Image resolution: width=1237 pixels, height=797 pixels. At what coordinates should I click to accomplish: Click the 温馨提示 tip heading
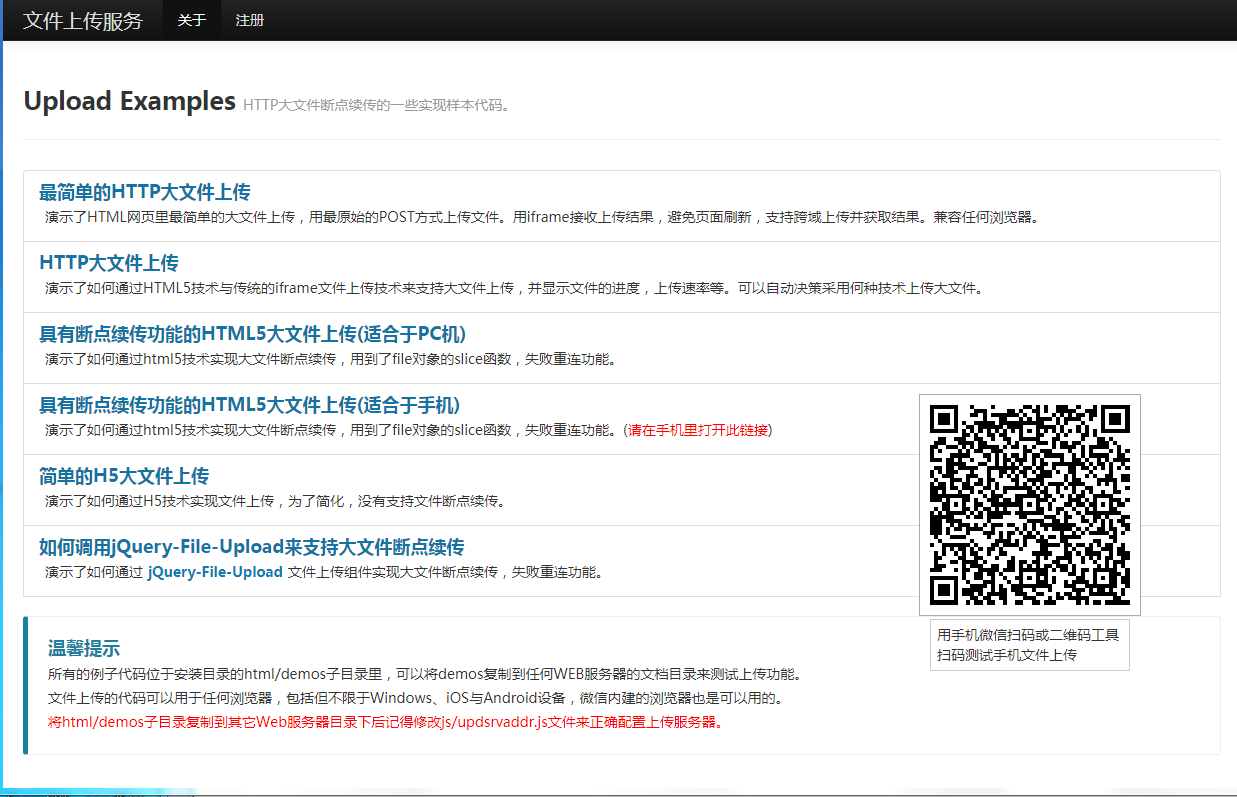[84, 648]
